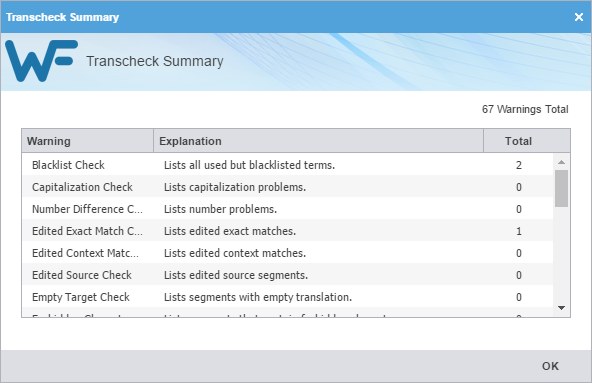Viewport: 592px width, 383px height.
Task: Click the Wordfast WF logo
Action: pyautogui.click(x=41, y=61)
